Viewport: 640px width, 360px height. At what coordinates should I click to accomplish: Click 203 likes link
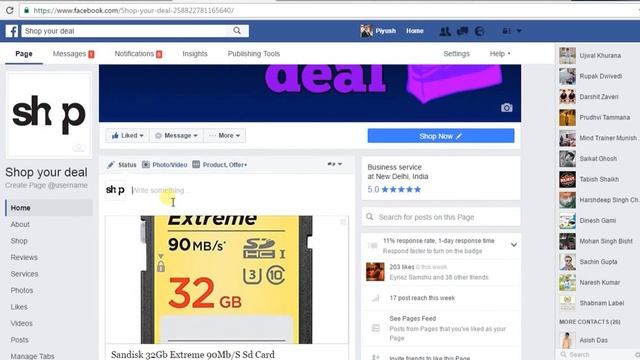tap(402, 267)
